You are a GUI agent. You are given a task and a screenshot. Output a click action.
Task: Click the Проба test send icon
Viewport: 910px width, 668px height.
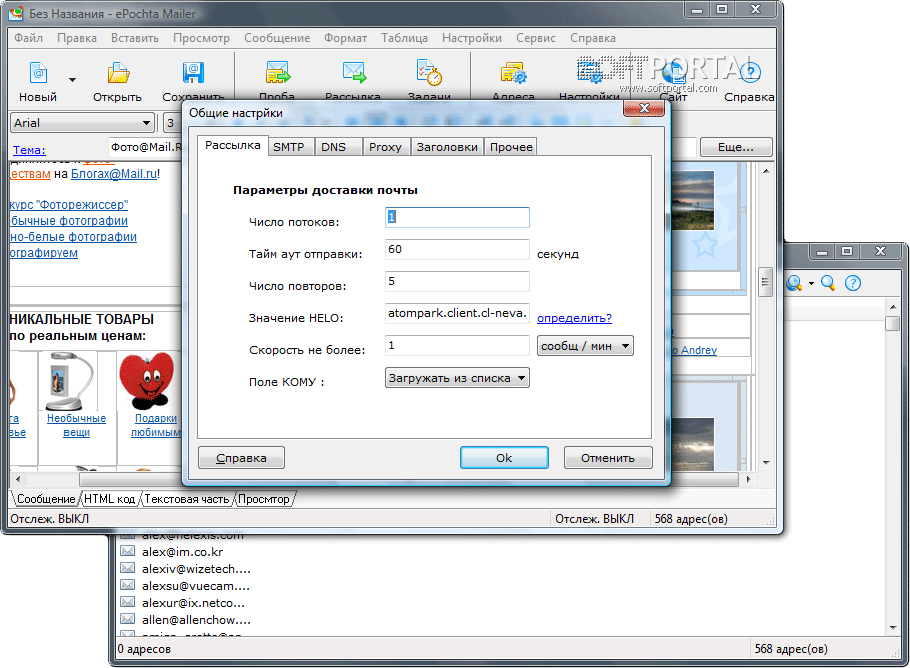[276, 74]
